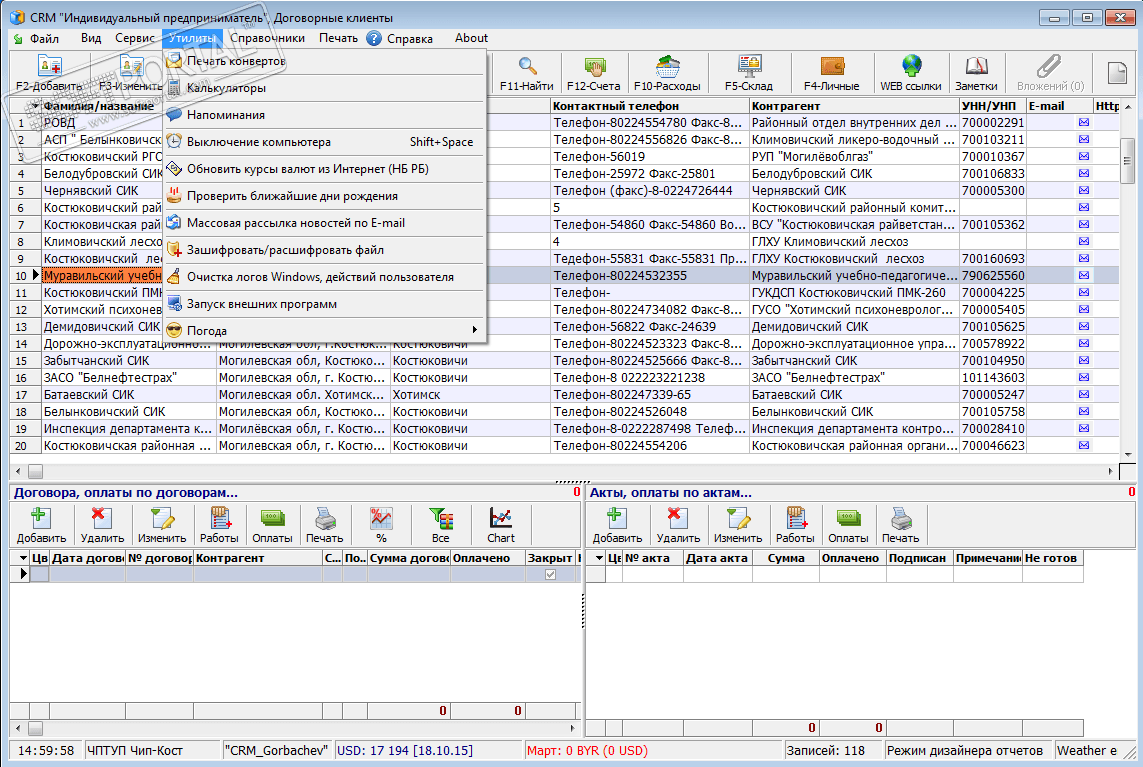
Task: Sort by Контрагент column header in clients grid
Action: 854,106
